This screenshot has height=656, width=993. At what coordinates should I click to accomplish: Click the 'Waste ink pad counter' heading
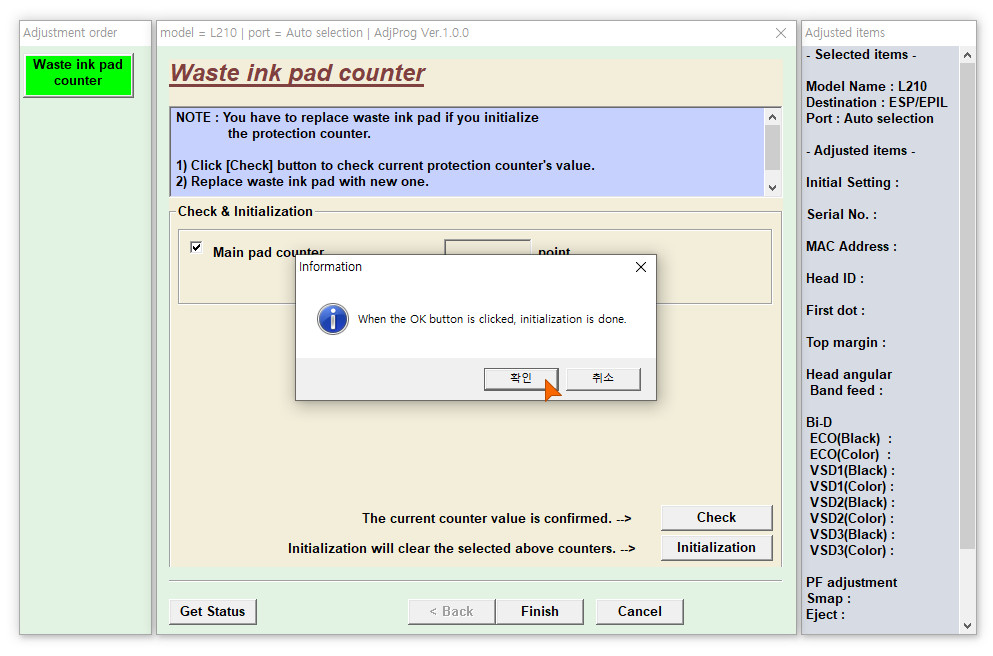pyautogui.click(x=298, y=73)
